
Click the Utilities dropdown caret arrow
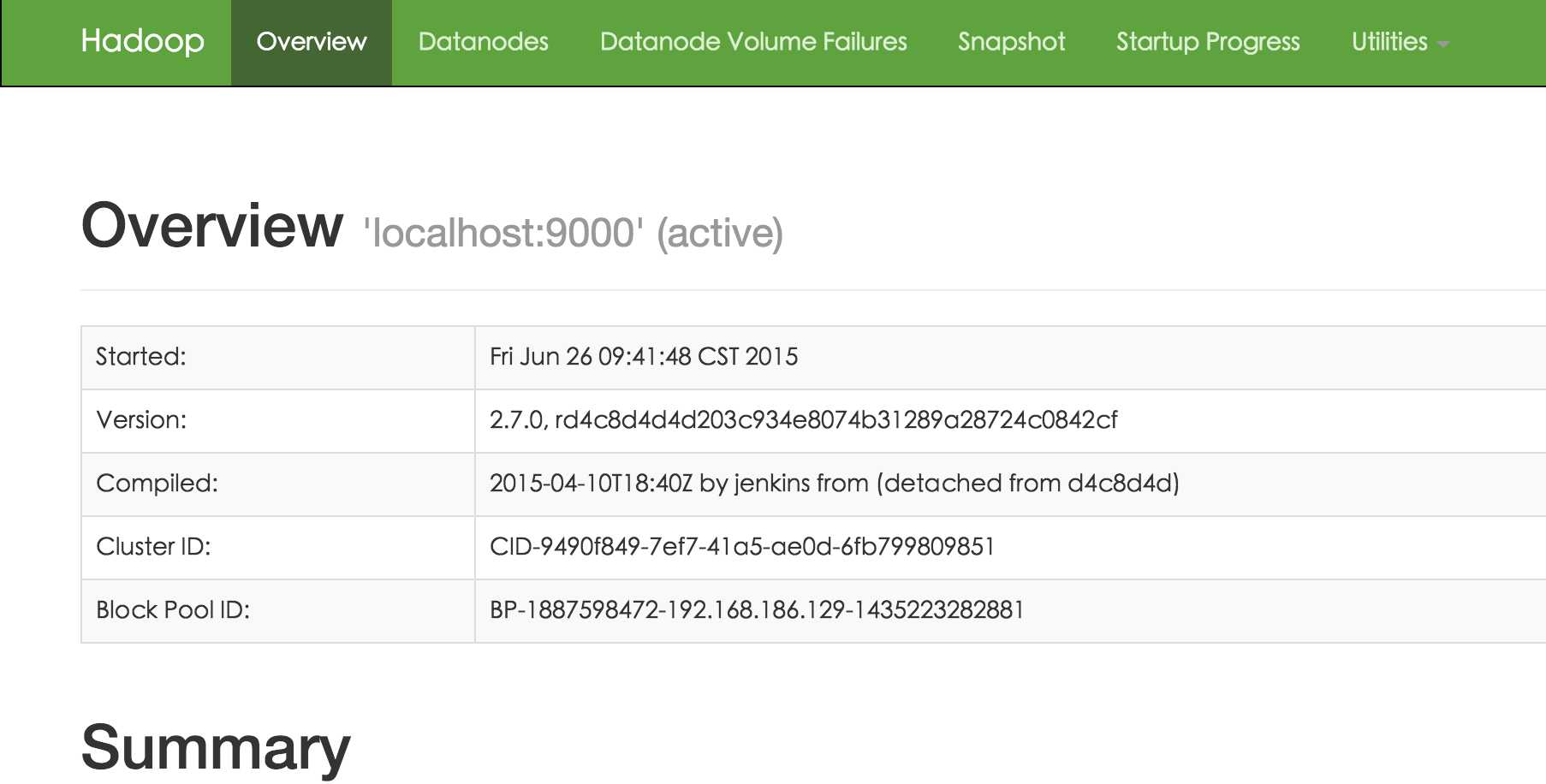click(1443, 45)
